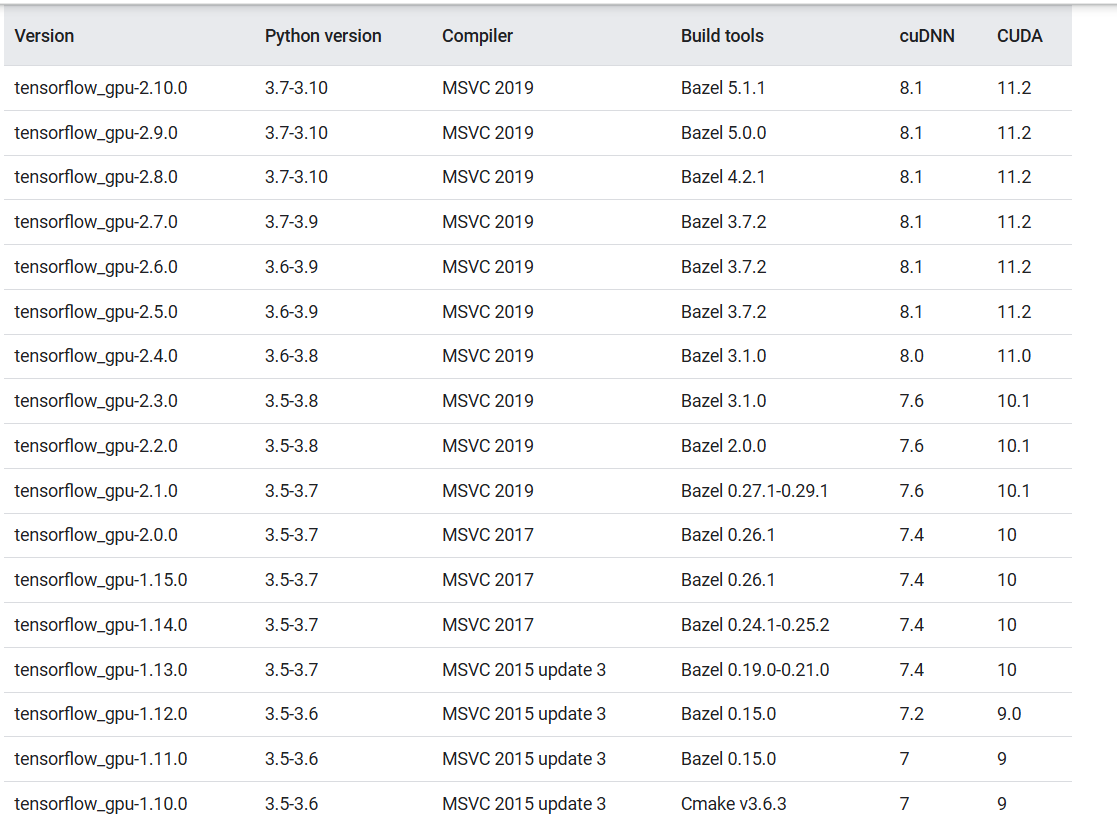Click the tensorflow_gpu-1.15.0 row label
Screen dimensions: 1117x824
click(x=101, y=580)
